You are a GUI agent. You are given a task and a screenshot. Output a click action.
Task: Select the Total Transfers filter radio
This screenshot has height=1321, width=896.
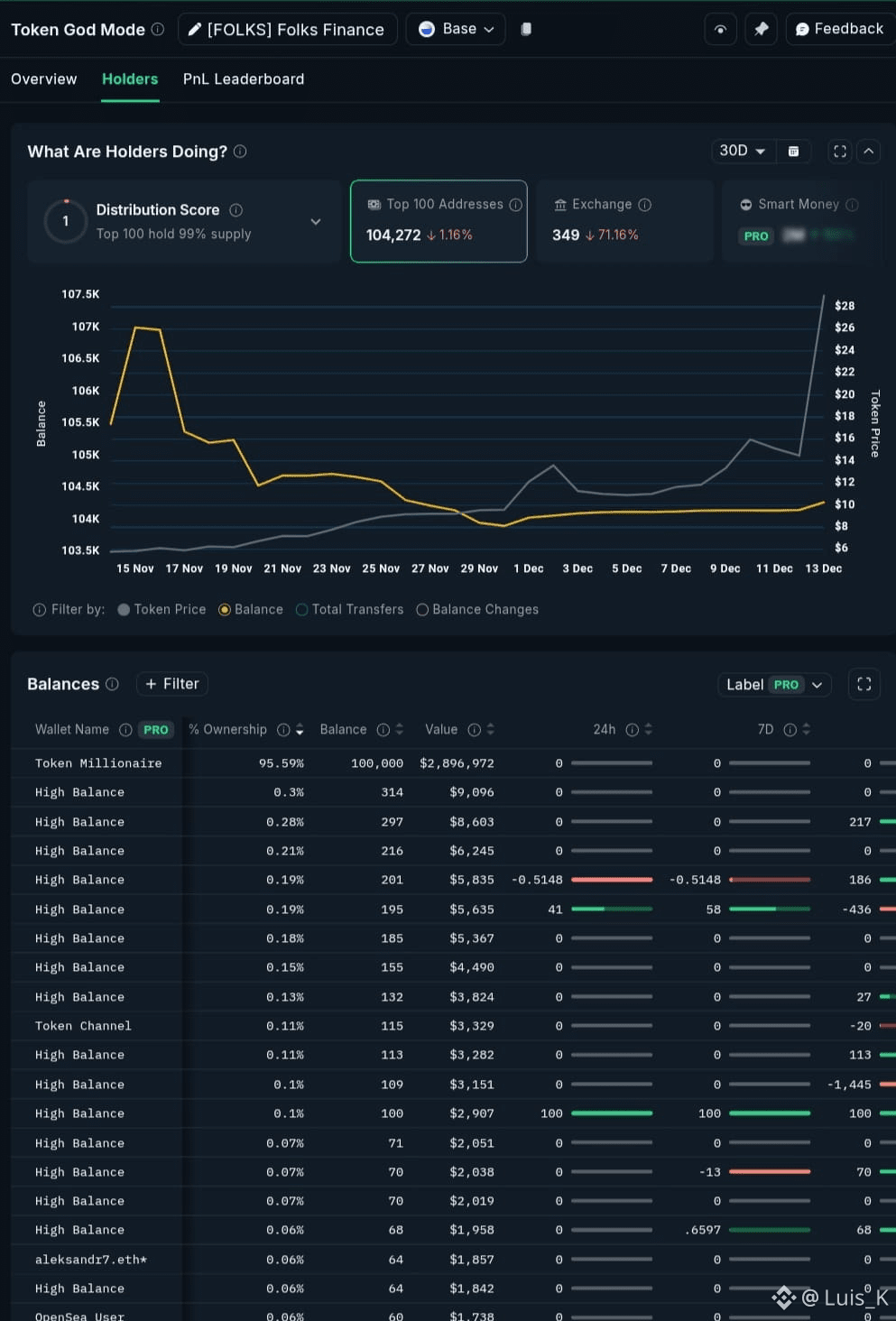[x=350, y=610]
